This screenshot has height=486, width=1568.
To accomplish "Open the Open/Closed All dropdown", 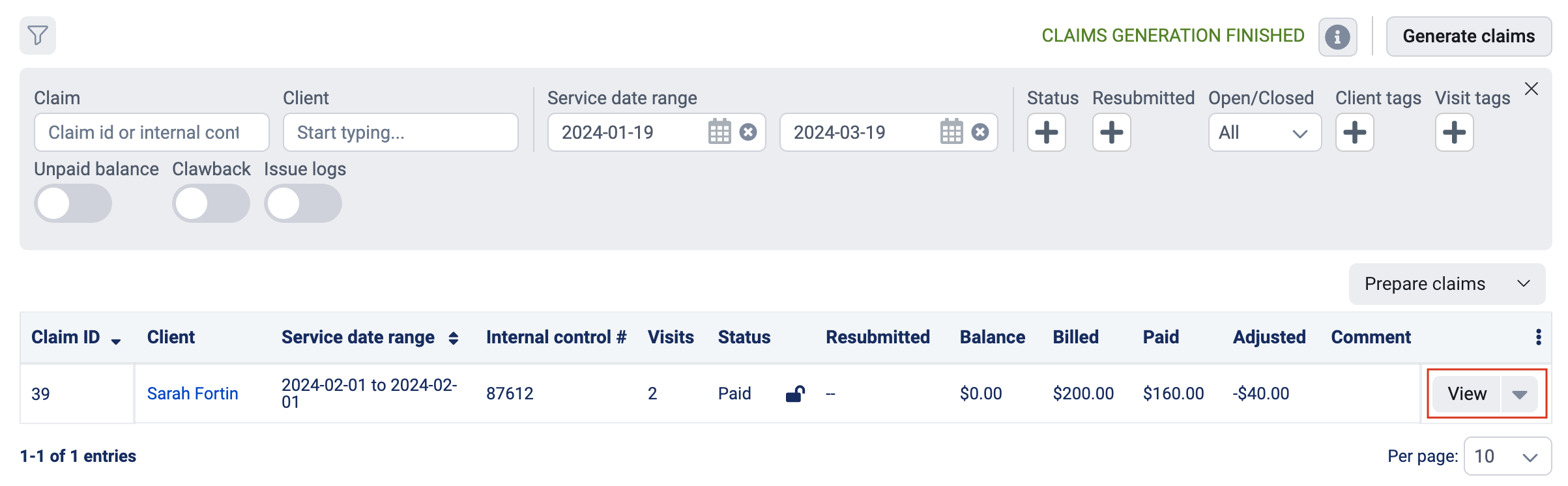I will pos(1265,132).
